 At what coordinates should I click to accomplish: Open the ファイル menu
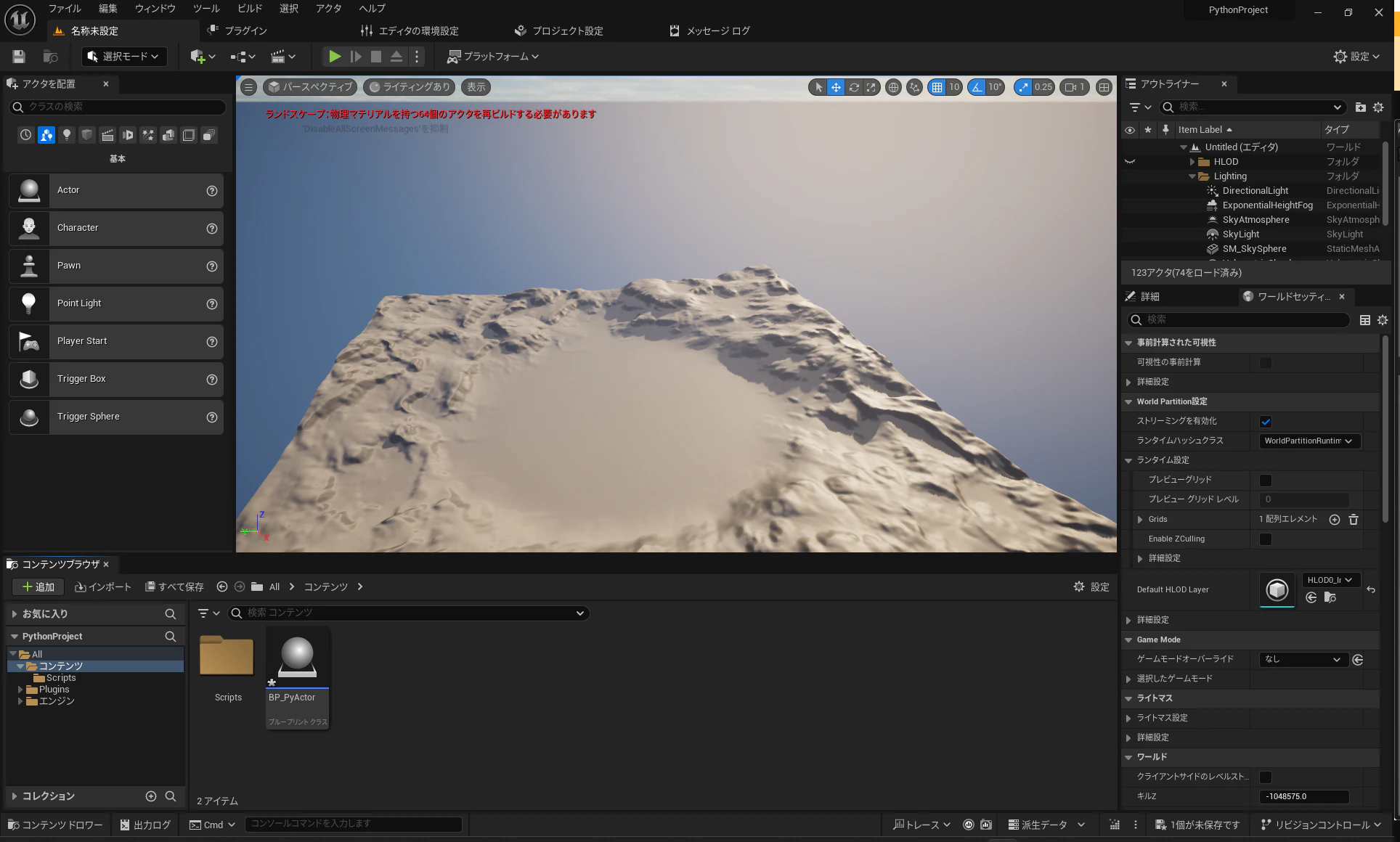click(65, 9)
